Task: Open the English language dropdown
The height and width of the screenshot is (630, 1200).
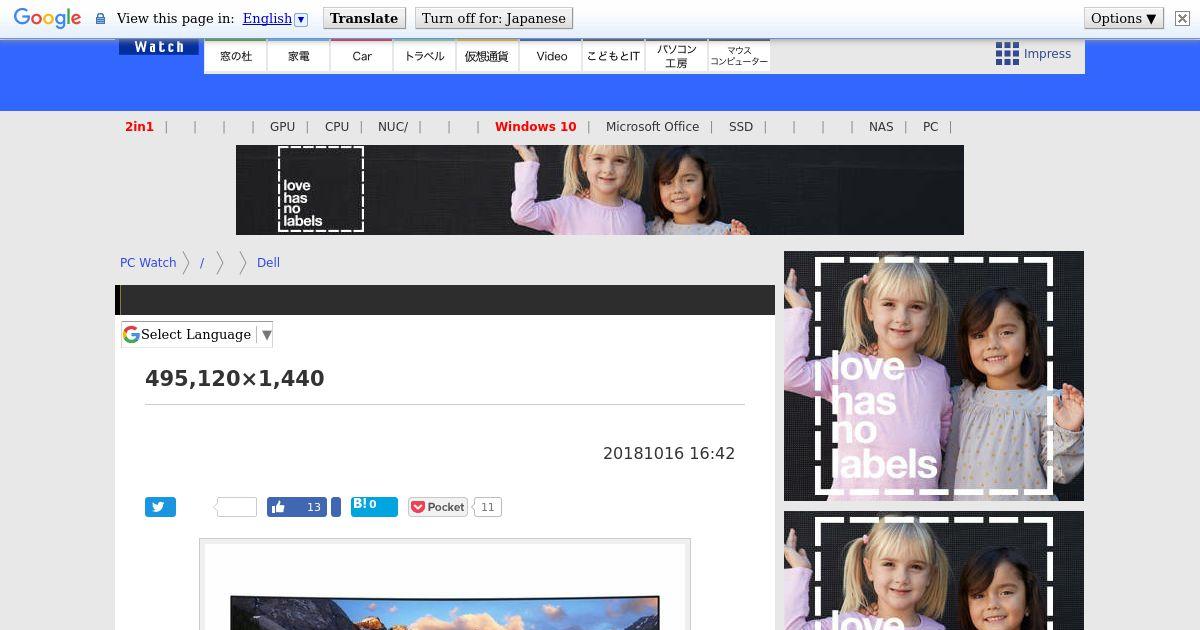Action: click(x=275, y=18)
